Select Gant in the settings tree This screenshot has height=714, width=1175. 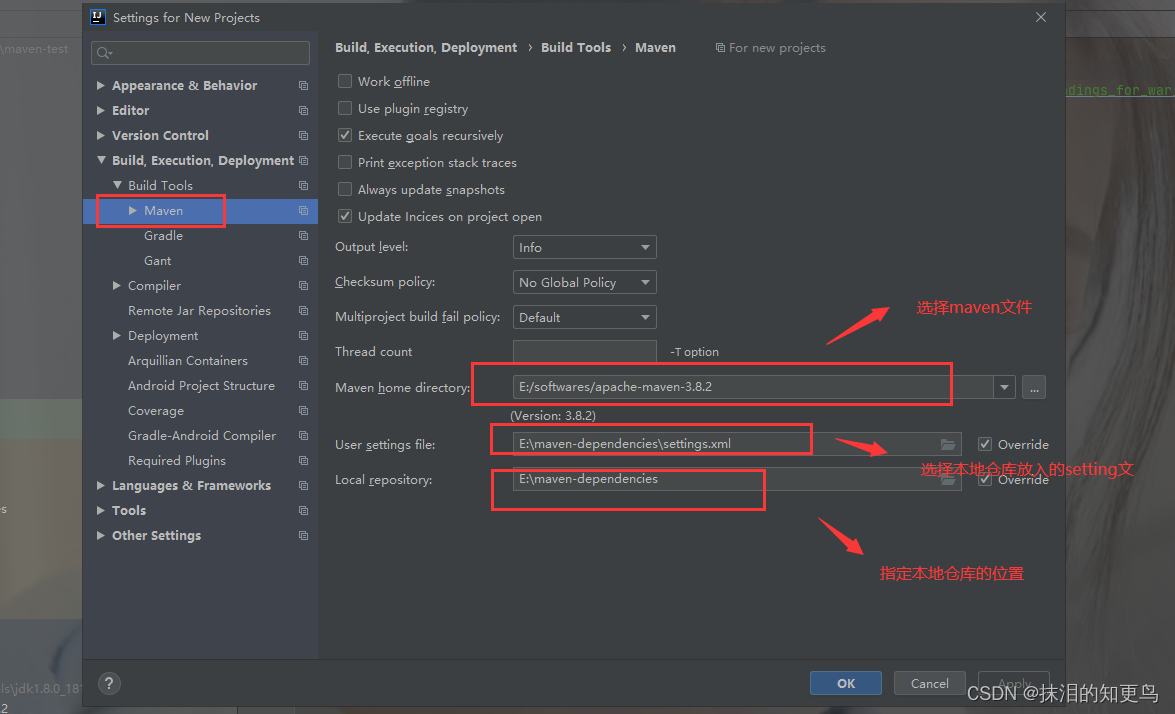[157, 261]
